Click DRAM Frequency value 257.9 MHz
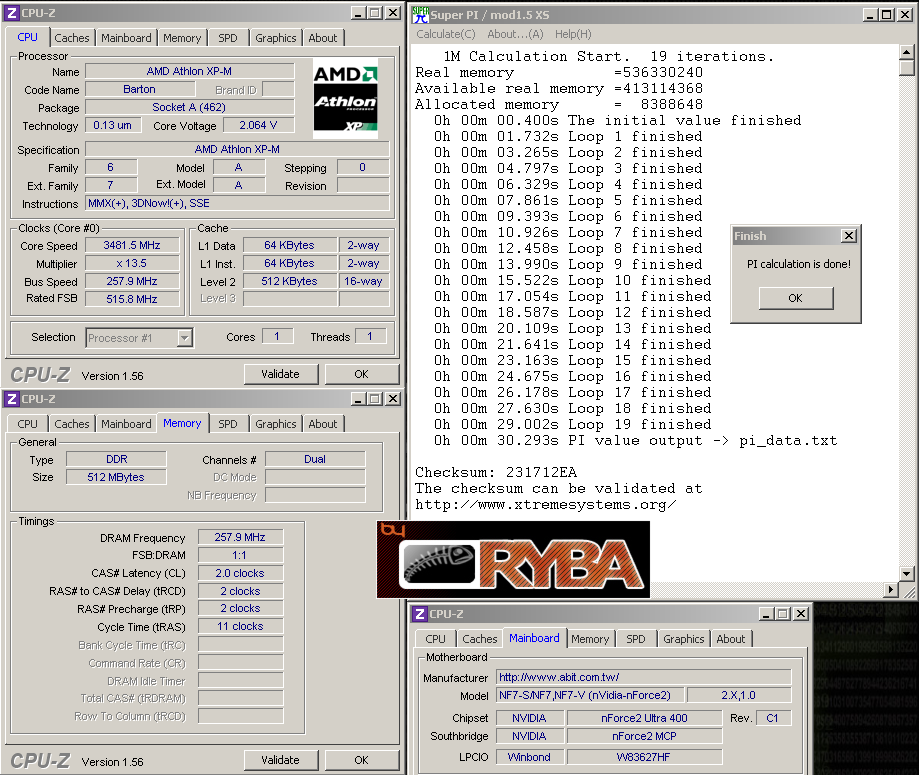The width and height of the screenshot is (919, 775). pos(240,537)
